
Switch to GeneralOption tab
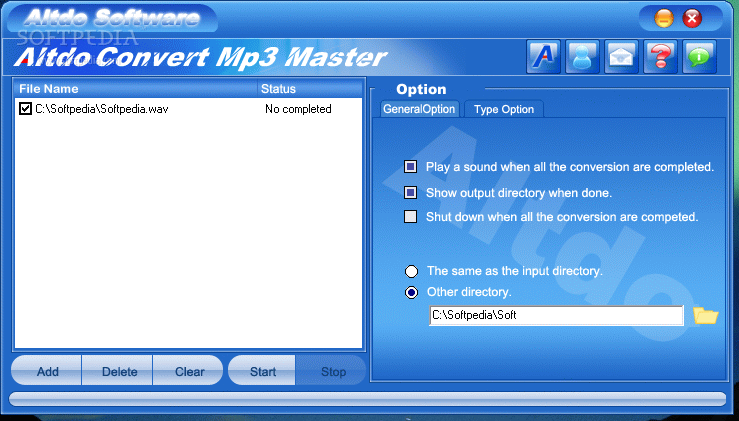point(419,109)
